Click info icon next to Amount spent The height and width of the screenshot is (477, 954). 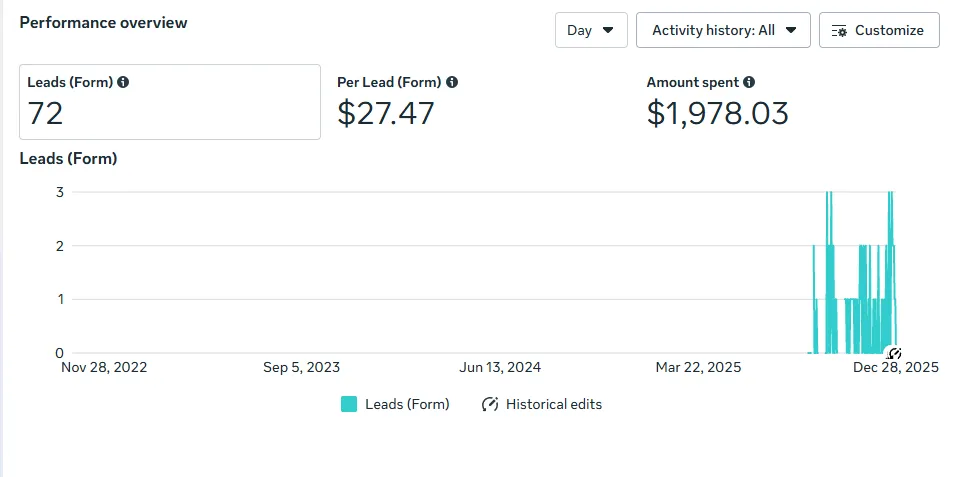click(x=749, y=83)
